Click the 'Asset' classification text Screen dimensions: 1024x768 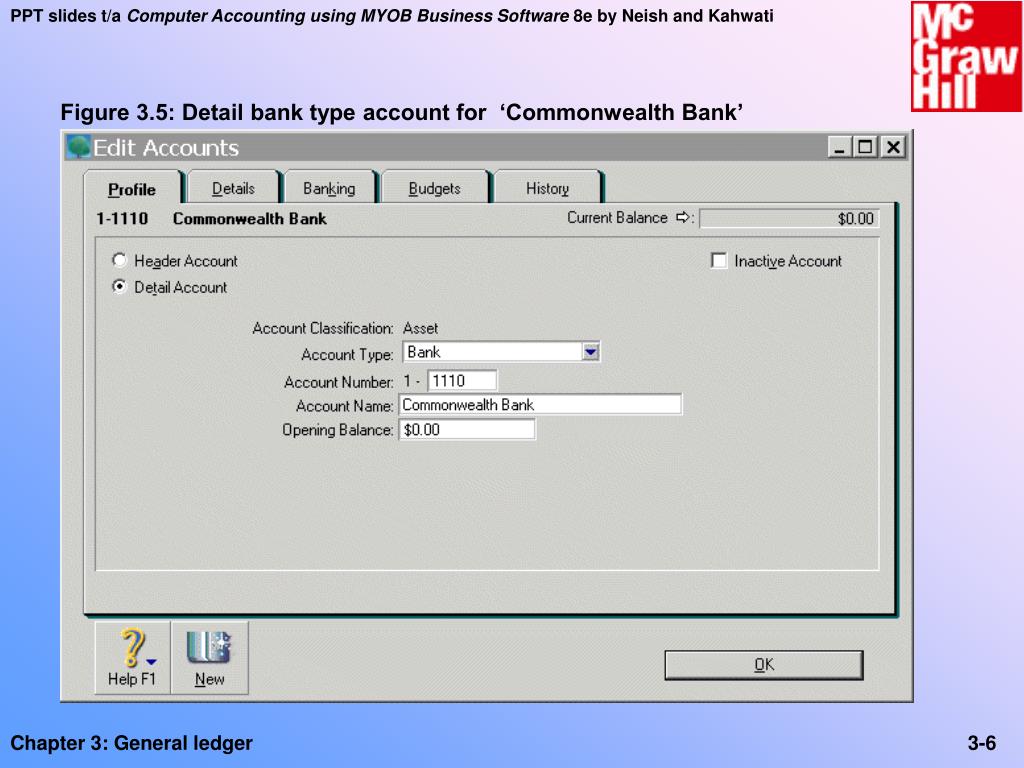(x=421, y=328)
